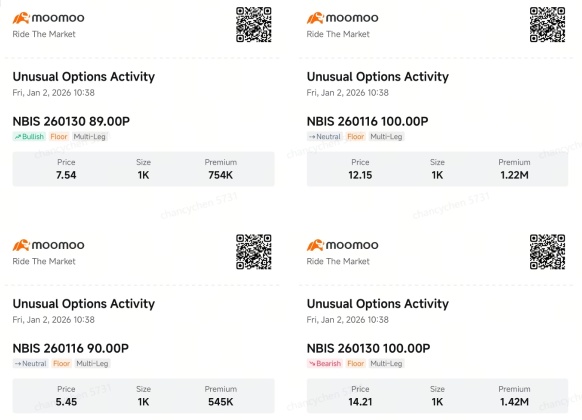Viewport: 582px width, 420px height.
Task: Click the 545K premium value
Action: point(220,402)
